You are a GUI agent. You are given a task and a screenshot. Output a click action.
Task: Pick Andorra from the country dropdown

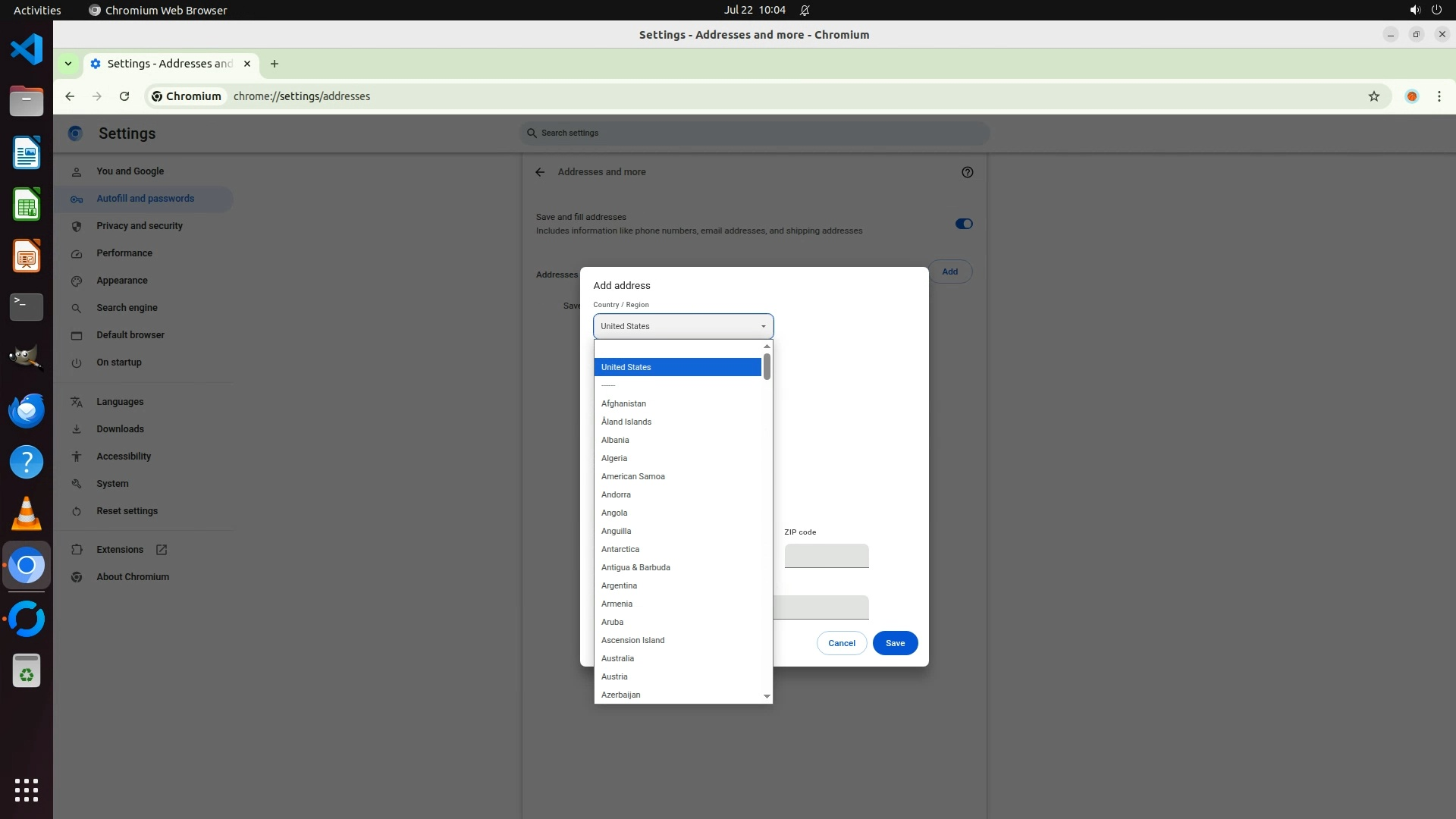(x=616, y=494)
